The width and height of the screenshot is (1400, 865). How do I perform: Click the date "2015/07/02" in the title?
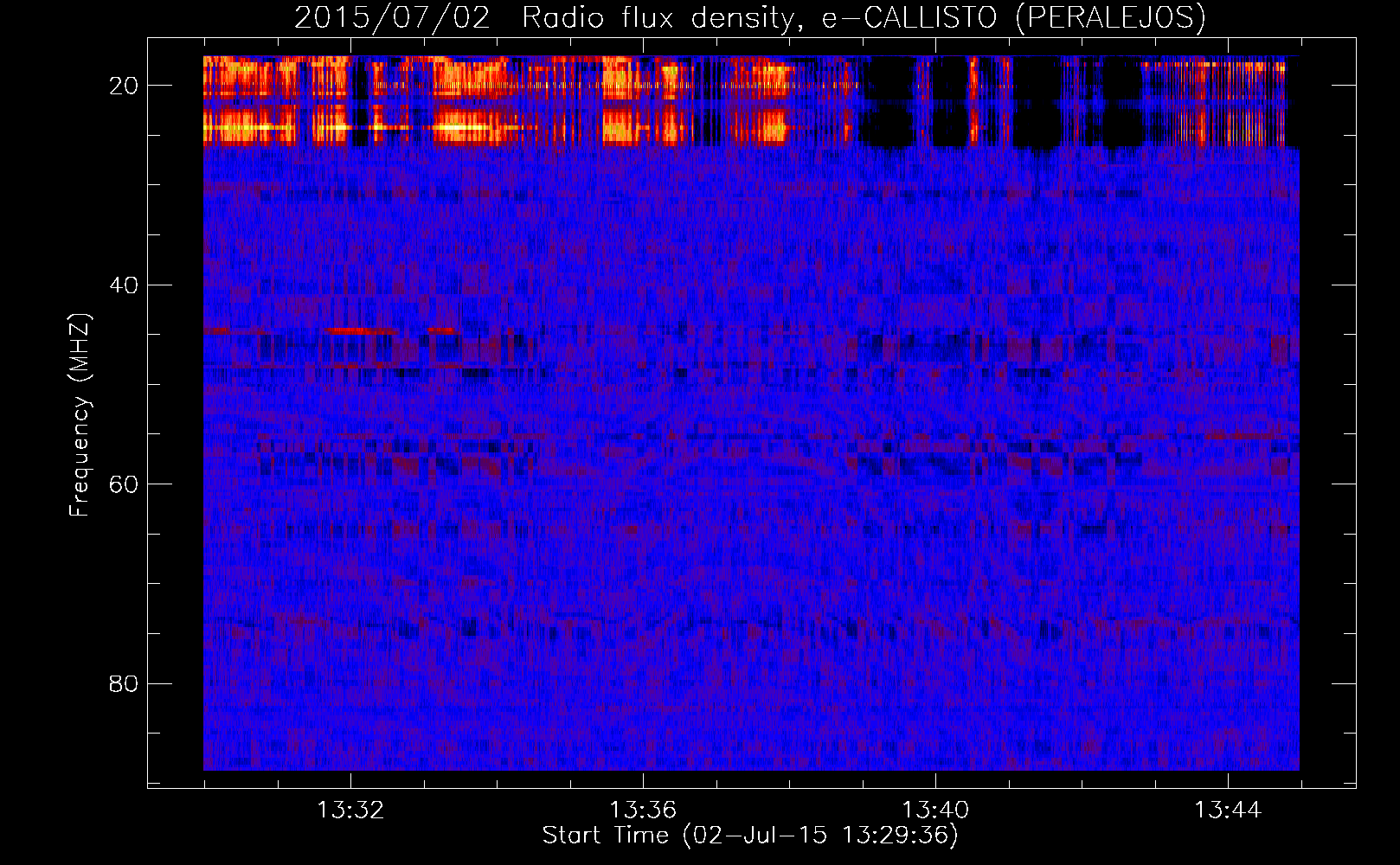point(392,18)
